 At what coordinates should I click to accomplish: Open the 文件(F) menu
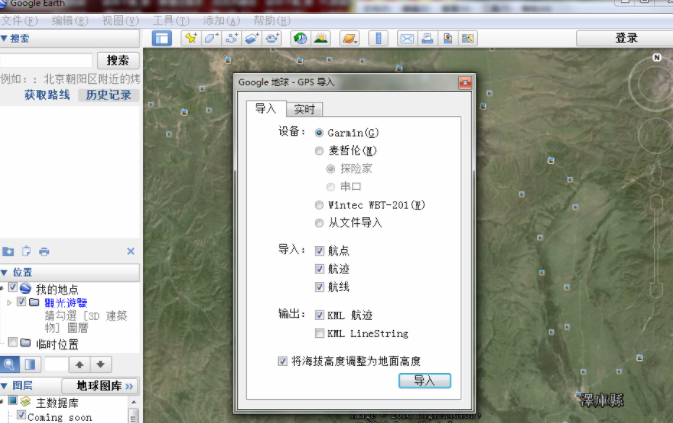tap(19, 21)
